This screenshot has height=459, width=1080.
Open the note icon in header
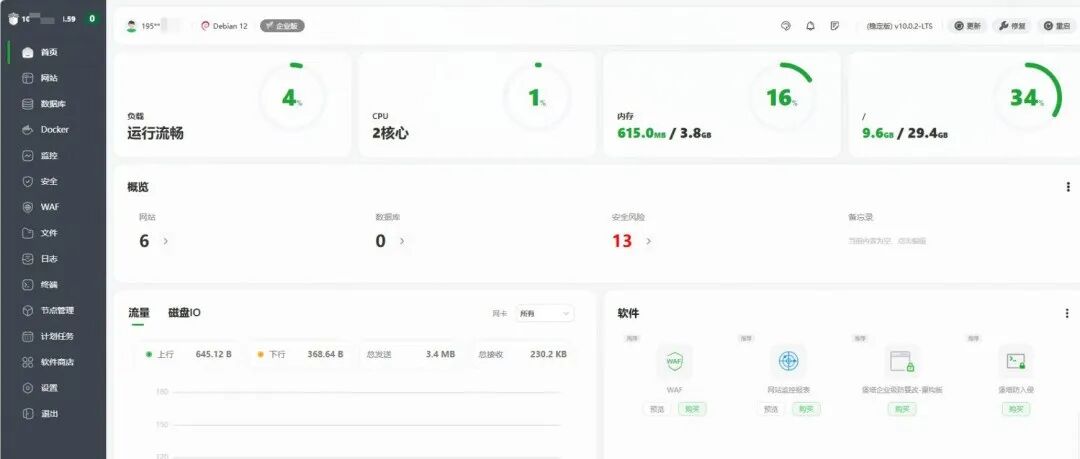pyautogui.click(x=835, y=26)
